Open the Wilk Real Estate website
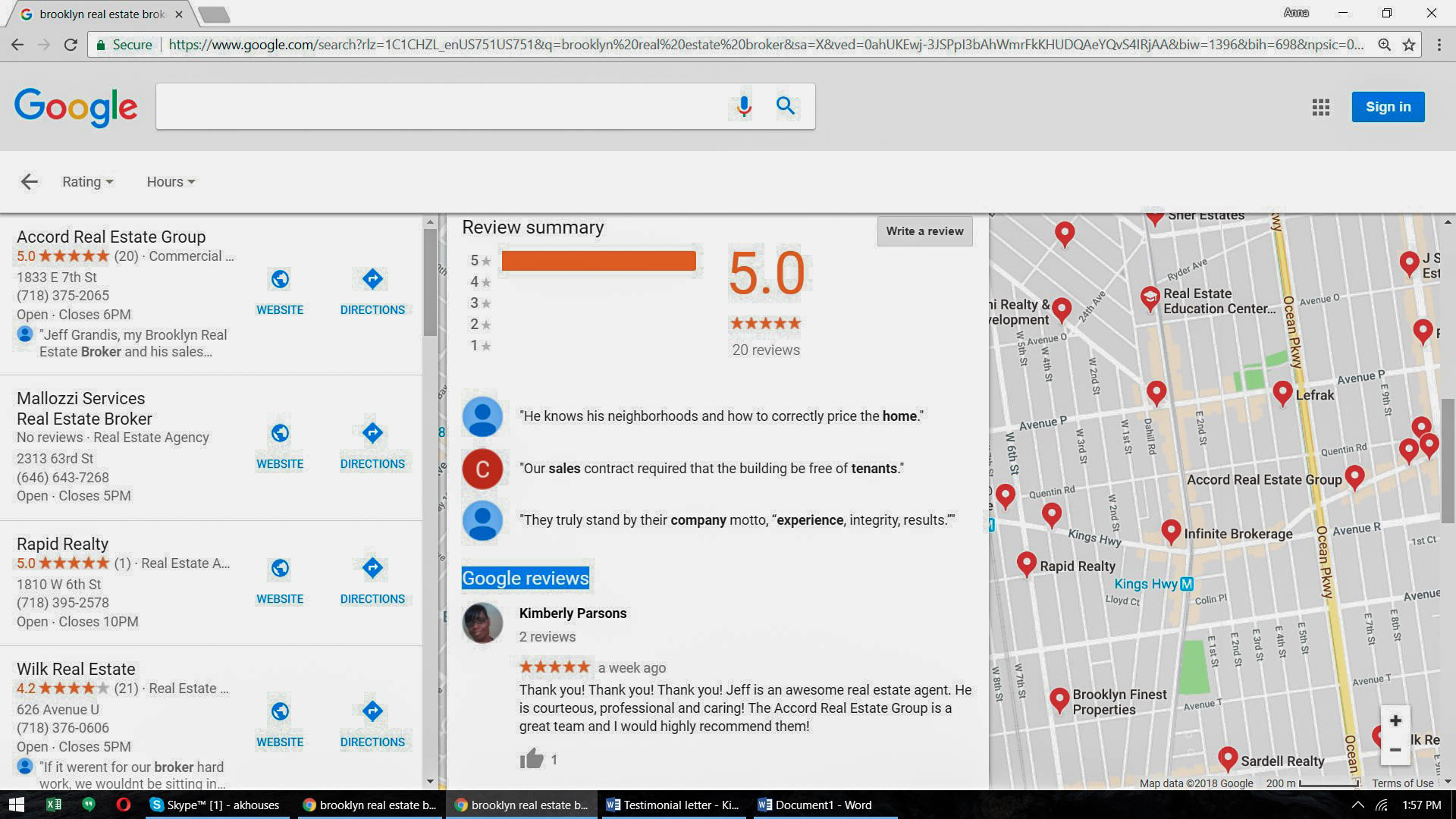The height and width of the screenshot is (819, 1456). pos(280,724)
